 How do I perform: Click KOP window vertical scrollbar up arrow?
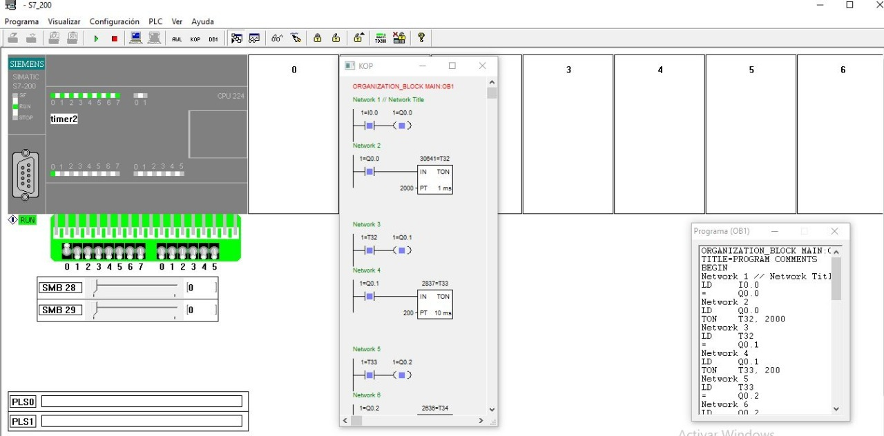(492, 83)
